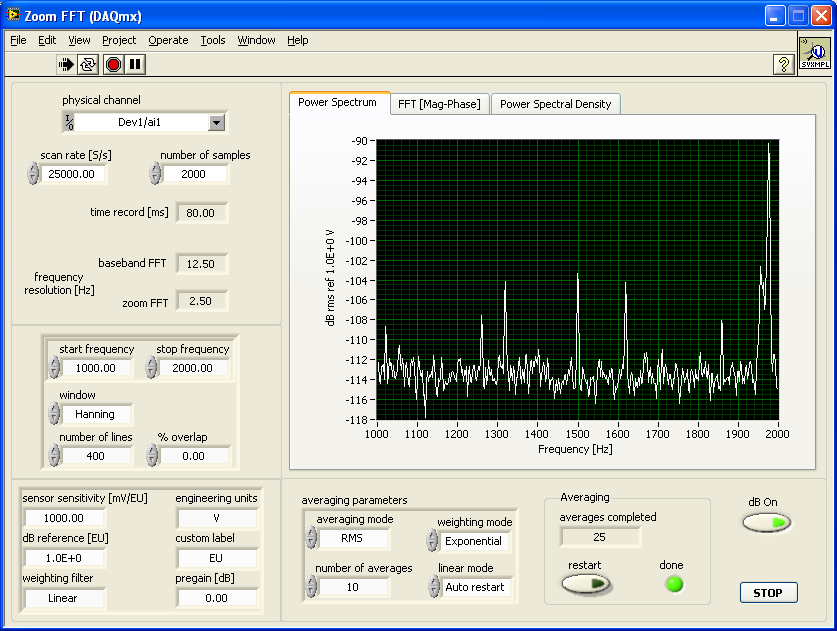Switch to the FFT [Mag-Phase] tab

pyautogui.click(x=439, y=104)
